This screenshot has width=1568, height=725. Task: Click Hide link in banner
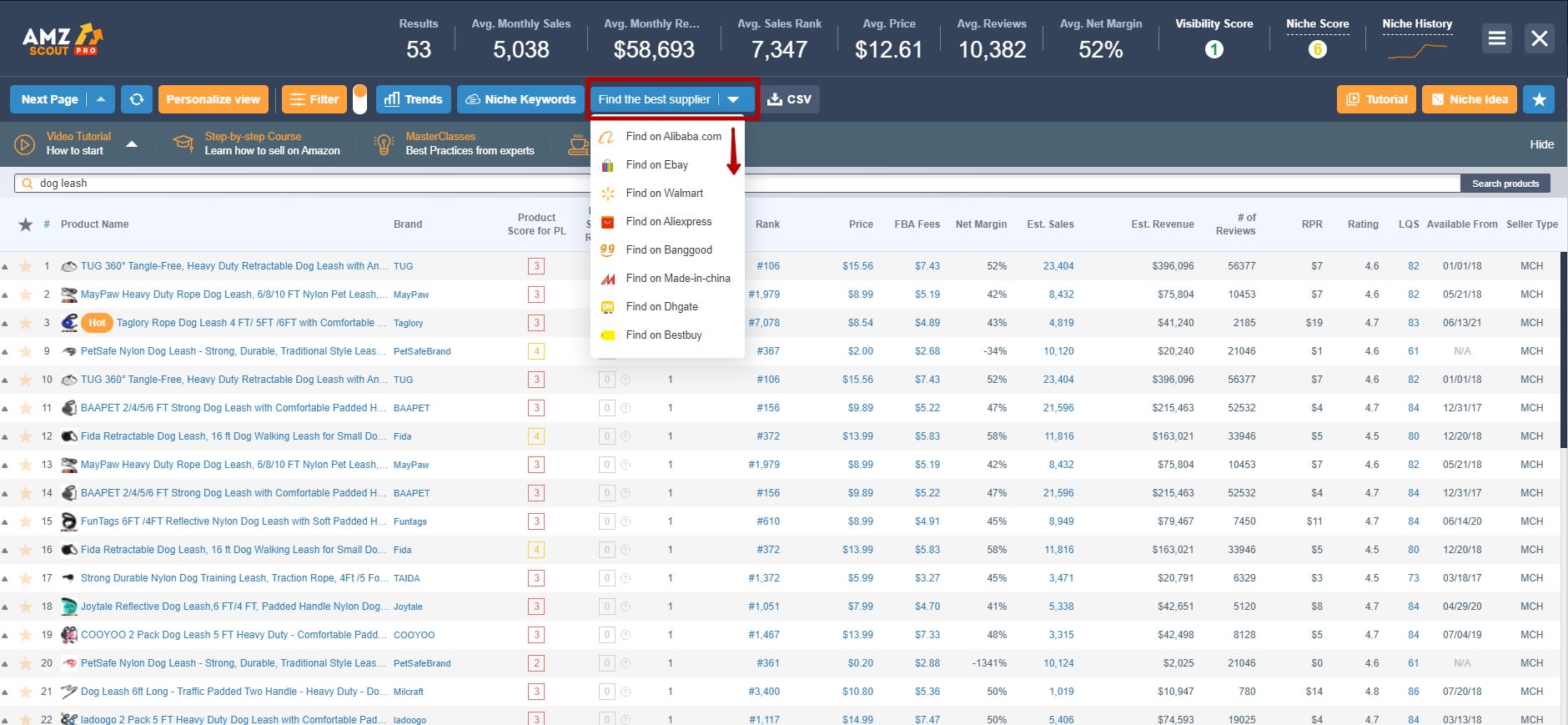click(1541, 144)
